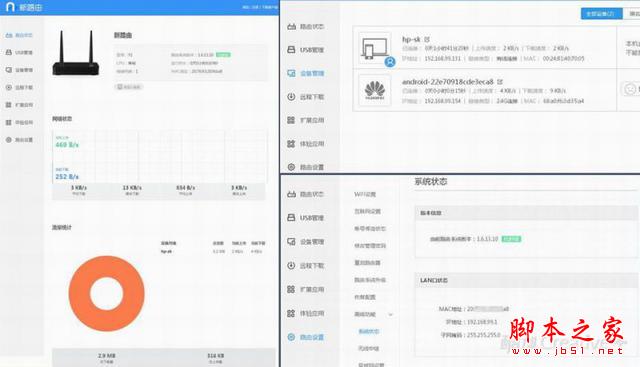Go to USB管理 icon in system status window
This screenshot has height=367, width=640.
tap(291, 218)
